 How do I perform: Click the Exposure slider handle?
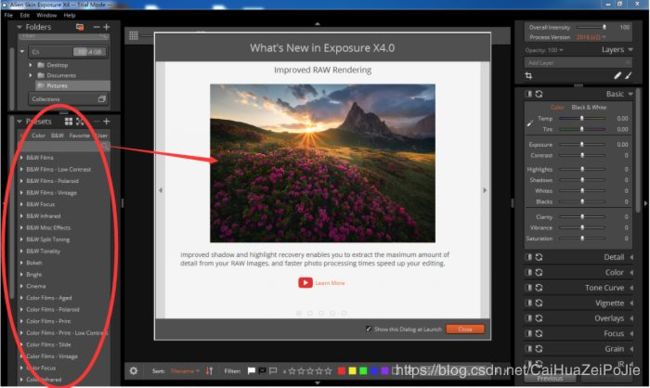pyautogui.click(x=582, y=144)
